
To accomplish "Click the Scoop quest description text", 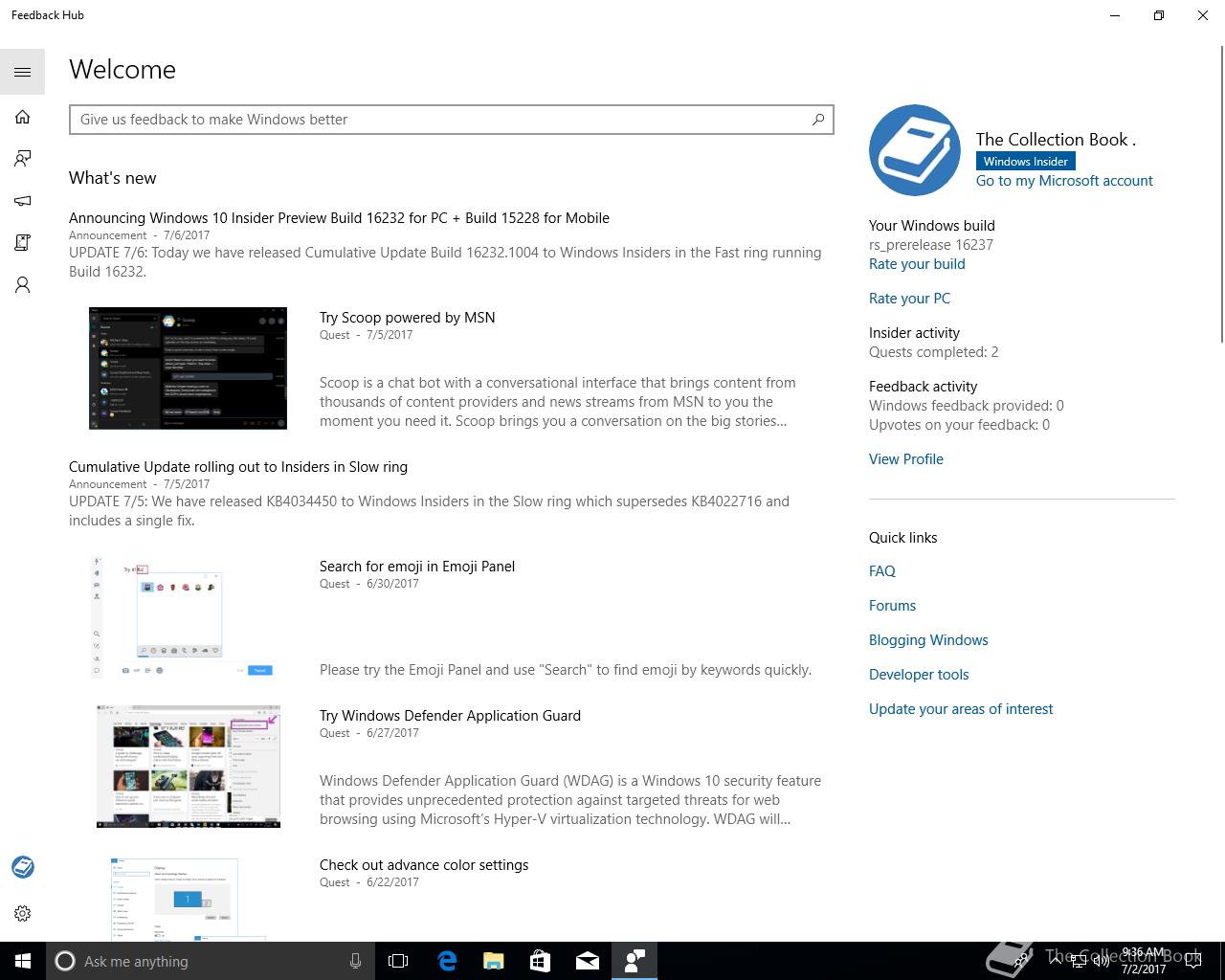I will [x=558, y=402].
